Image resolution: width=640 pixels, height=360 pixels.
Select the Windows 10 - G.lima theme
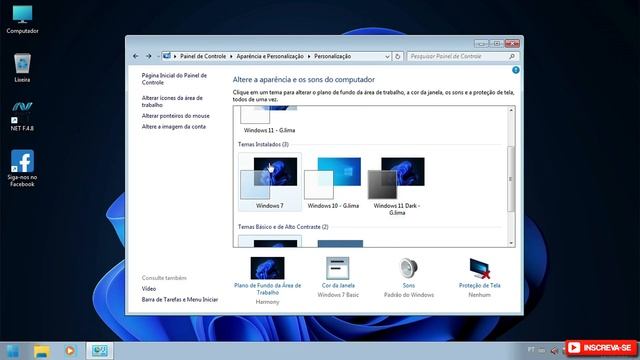[333, 183]
